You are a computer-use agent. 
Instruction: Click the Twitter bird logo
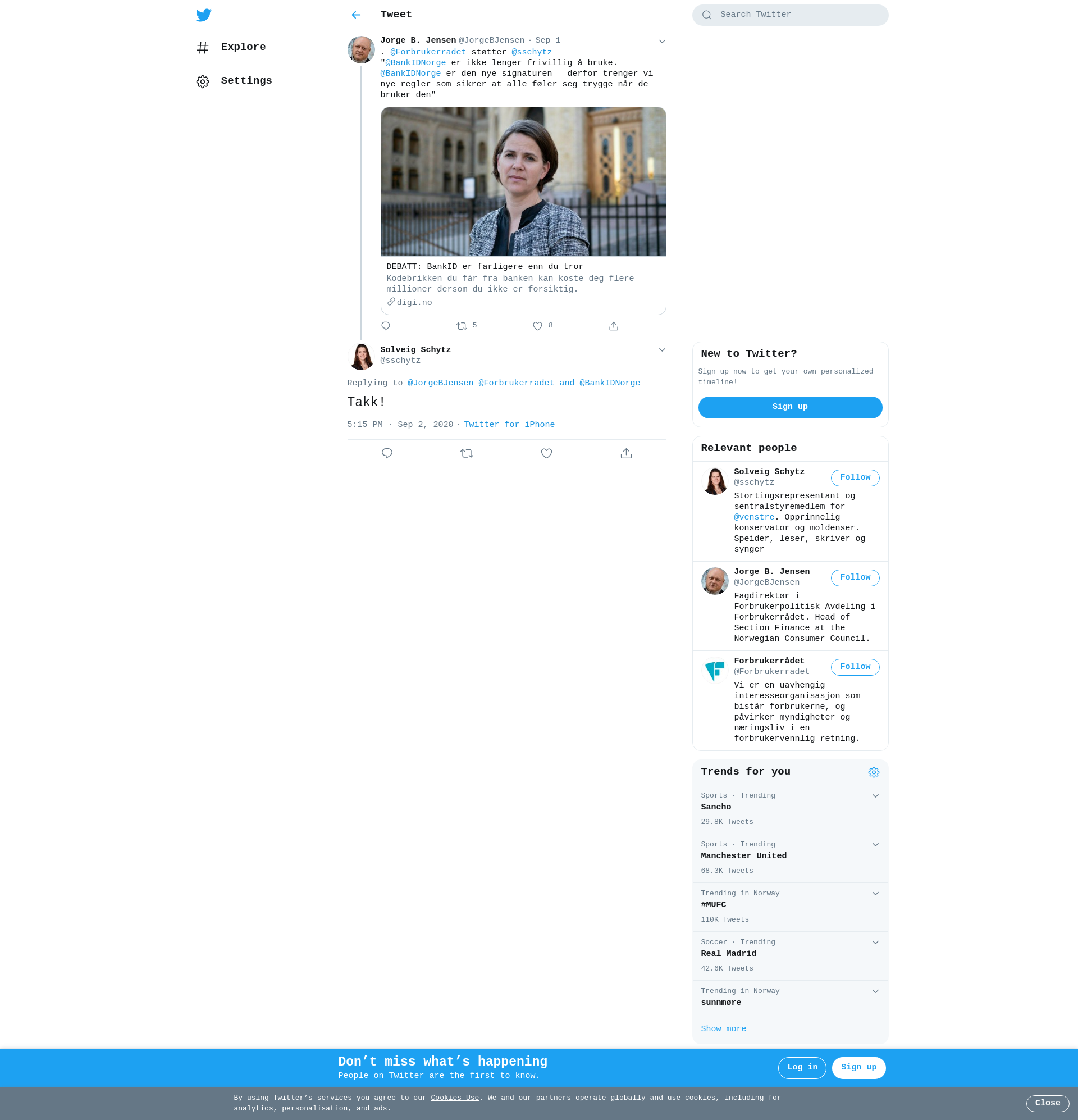click(203, 15)
